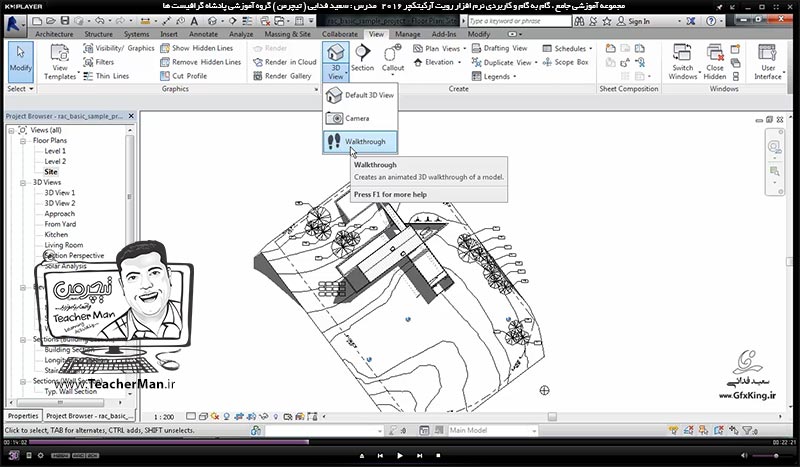Open the Revit application menu R button

(14, 23)
